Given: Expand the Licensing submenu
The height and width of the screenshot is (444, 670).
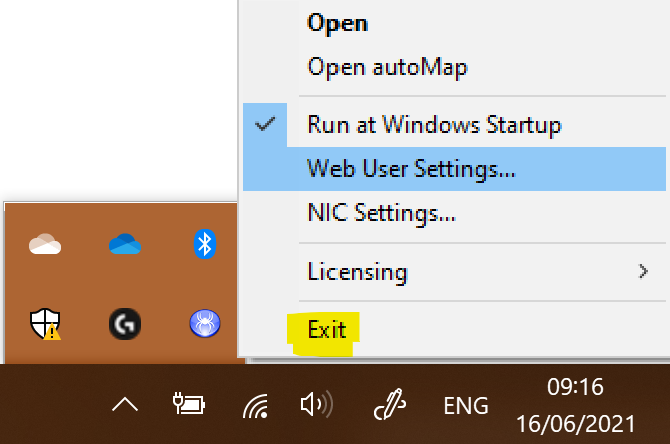Looking at the screenshot, I should click(x=454, y=272).
